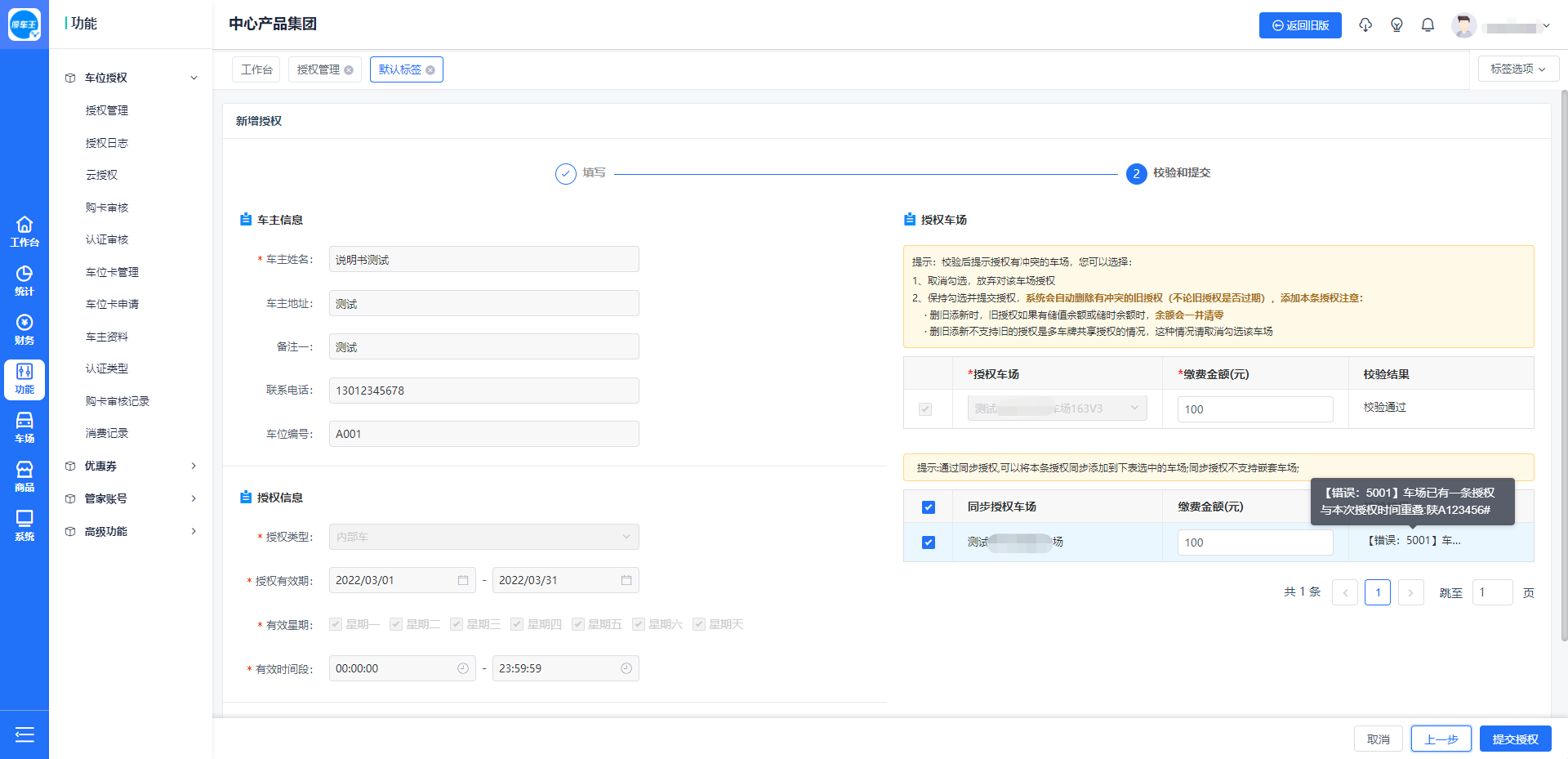Uncheck the sync parking lot row checkbox
Image resolution: width=1568 pixels, height=759 pixels.
click(928, 542)
